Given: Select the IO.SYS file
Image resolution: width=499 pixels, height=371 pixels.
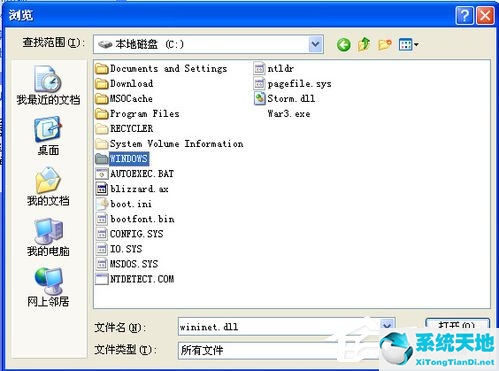Looking at the screenshot, I should pos(119,249).
